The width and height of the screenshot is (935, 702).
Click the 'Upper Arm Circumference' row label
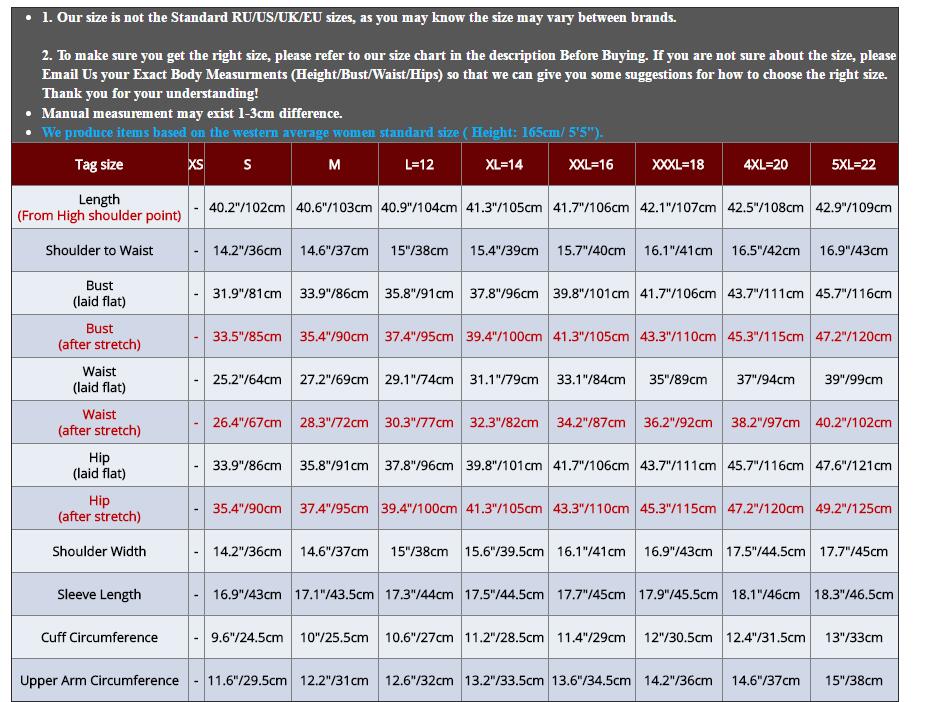(99, 681)
